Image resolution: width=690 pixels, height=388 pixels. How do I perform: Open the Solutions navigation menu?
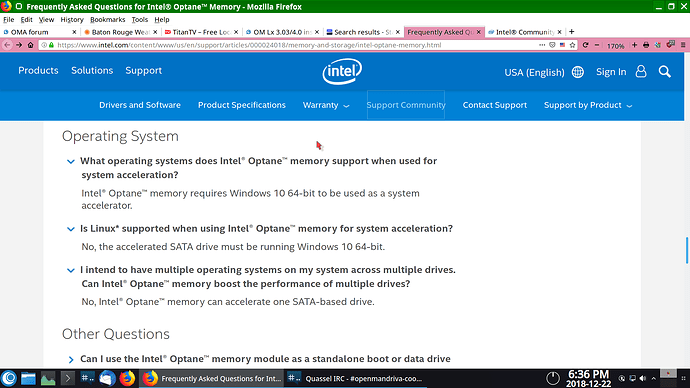pos(92,70)
